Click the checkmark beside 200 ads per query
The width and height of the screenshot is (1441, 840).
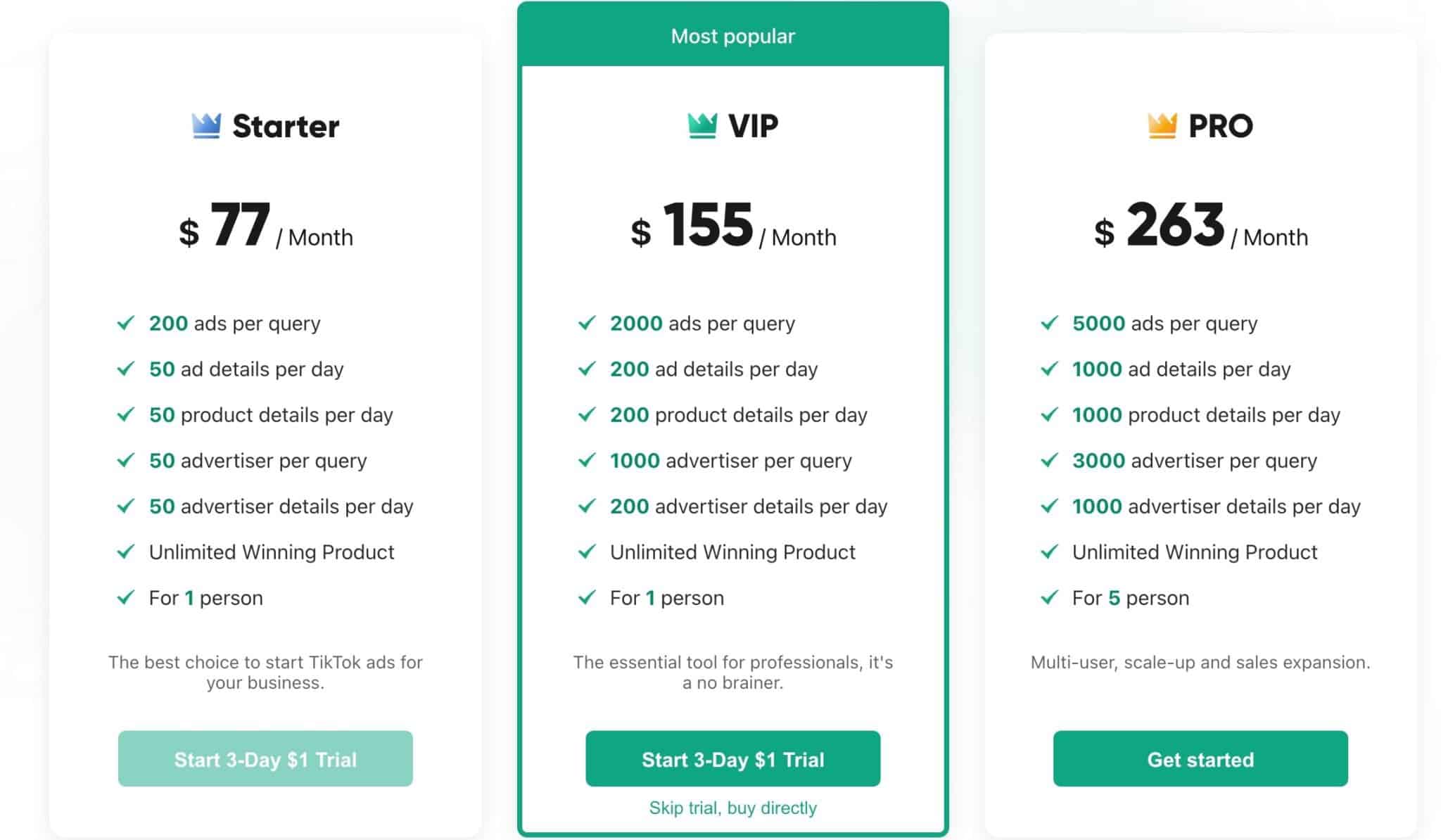coord(126,324)
